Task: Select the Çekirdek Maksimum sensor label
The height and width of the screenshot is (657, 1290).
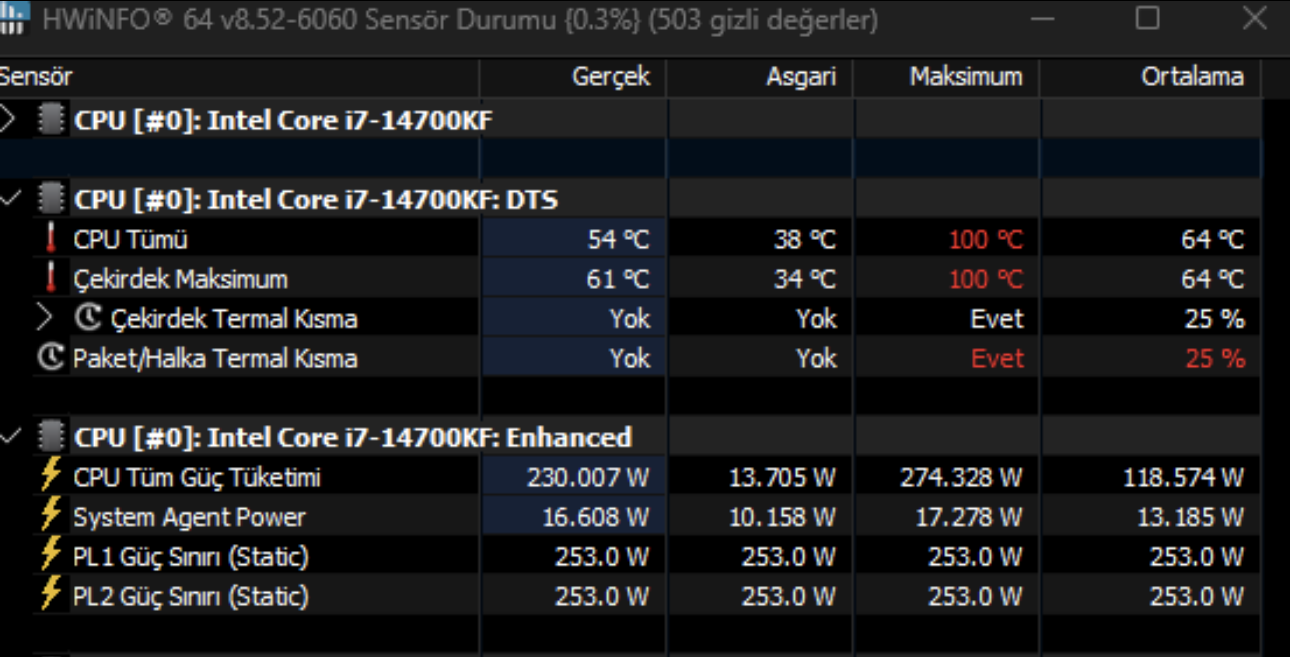Action: pos(180,279)
